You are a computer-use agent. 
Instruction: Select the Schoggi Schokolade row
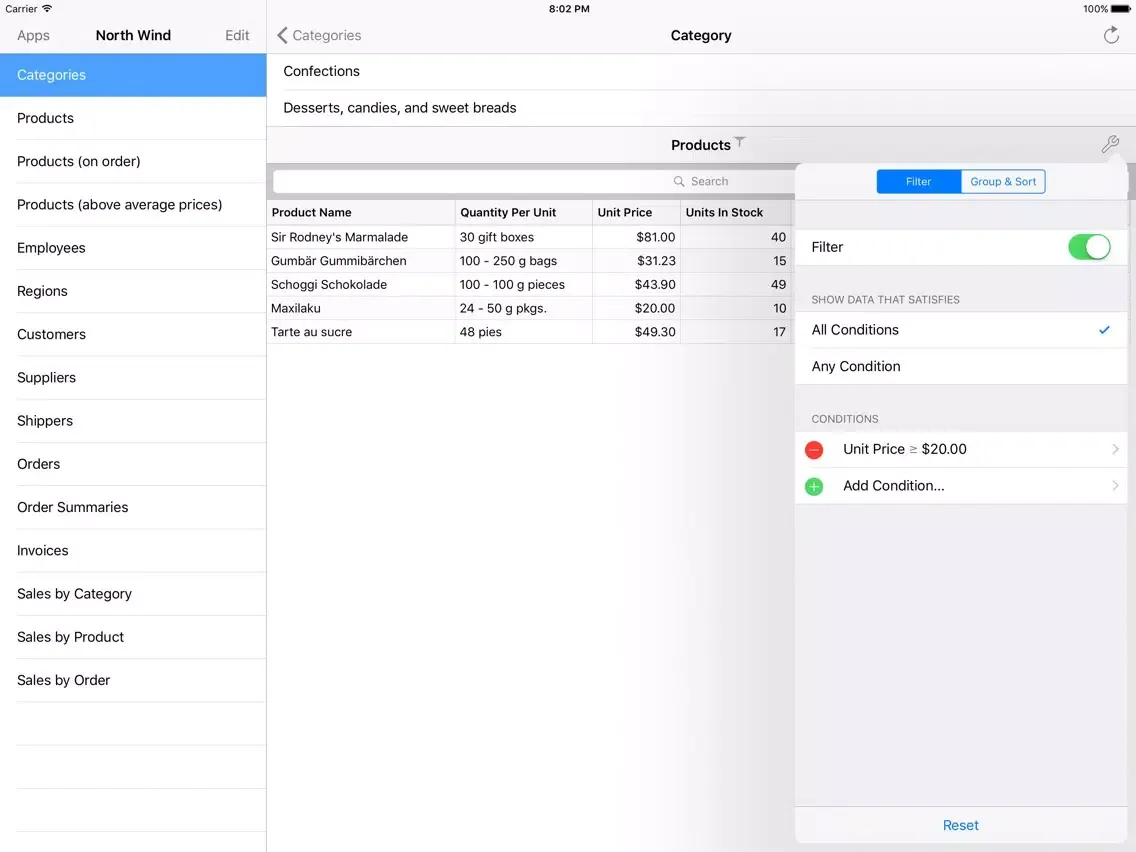[x=529, y=285]
